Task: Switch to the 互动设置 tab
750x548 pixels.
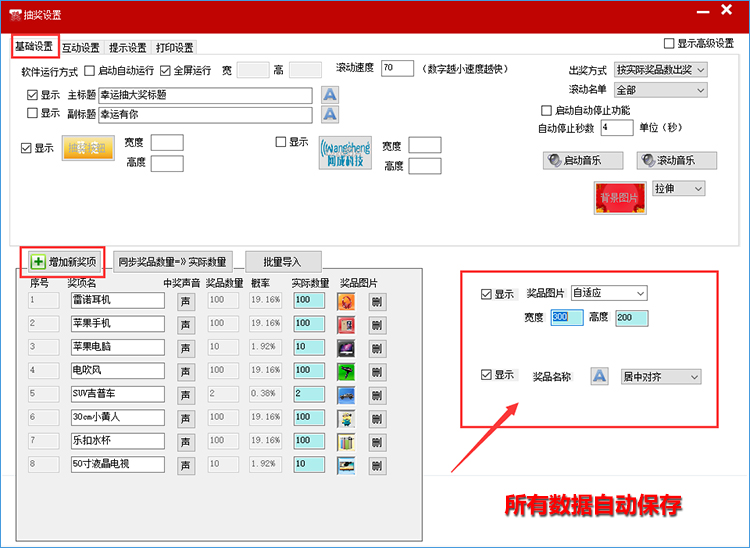Action: (x=80, y=48)
